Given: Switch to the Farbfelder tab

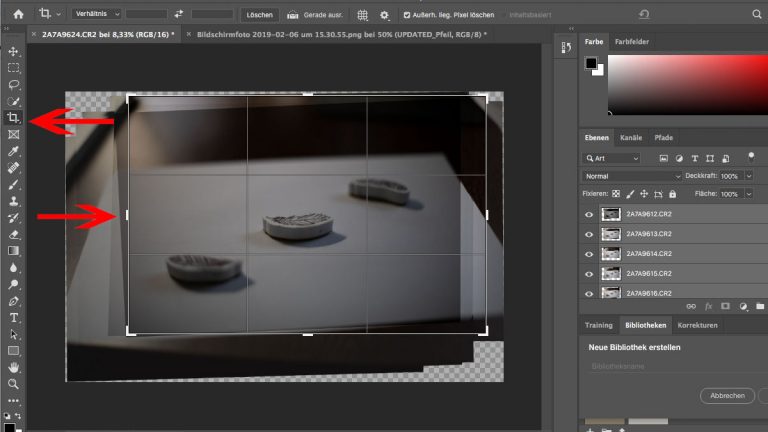Looking at the screenshot, I should point(631,42).
